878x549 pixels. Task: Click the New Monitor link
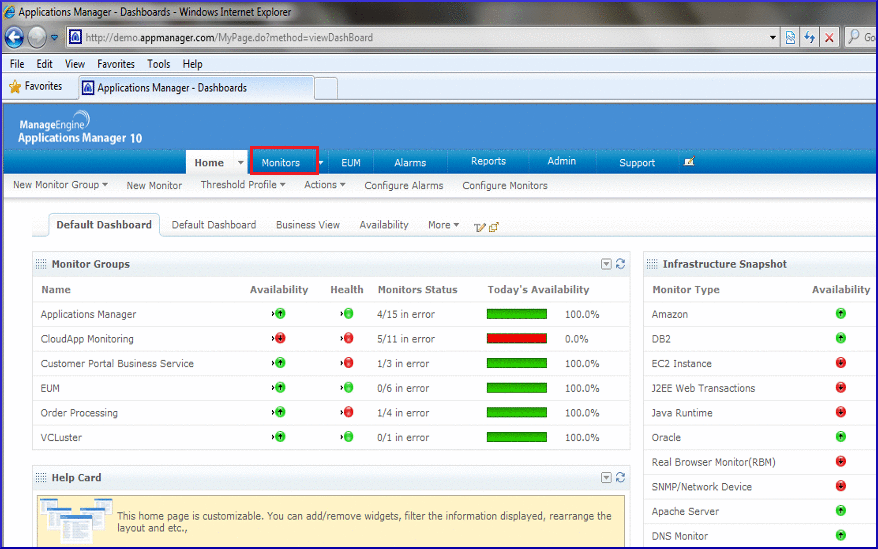(x=154, y=185)
